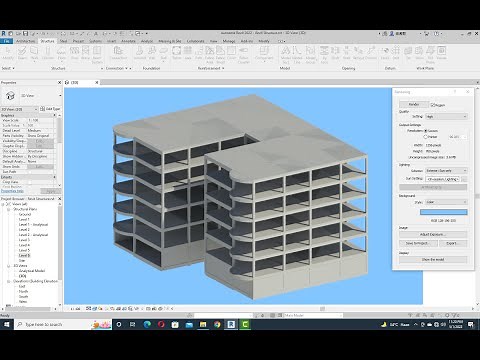The image size is (480, 360).
Task: Toggle the Crop View checkbox
Action: pyautogui.click(x=30, y=182)
